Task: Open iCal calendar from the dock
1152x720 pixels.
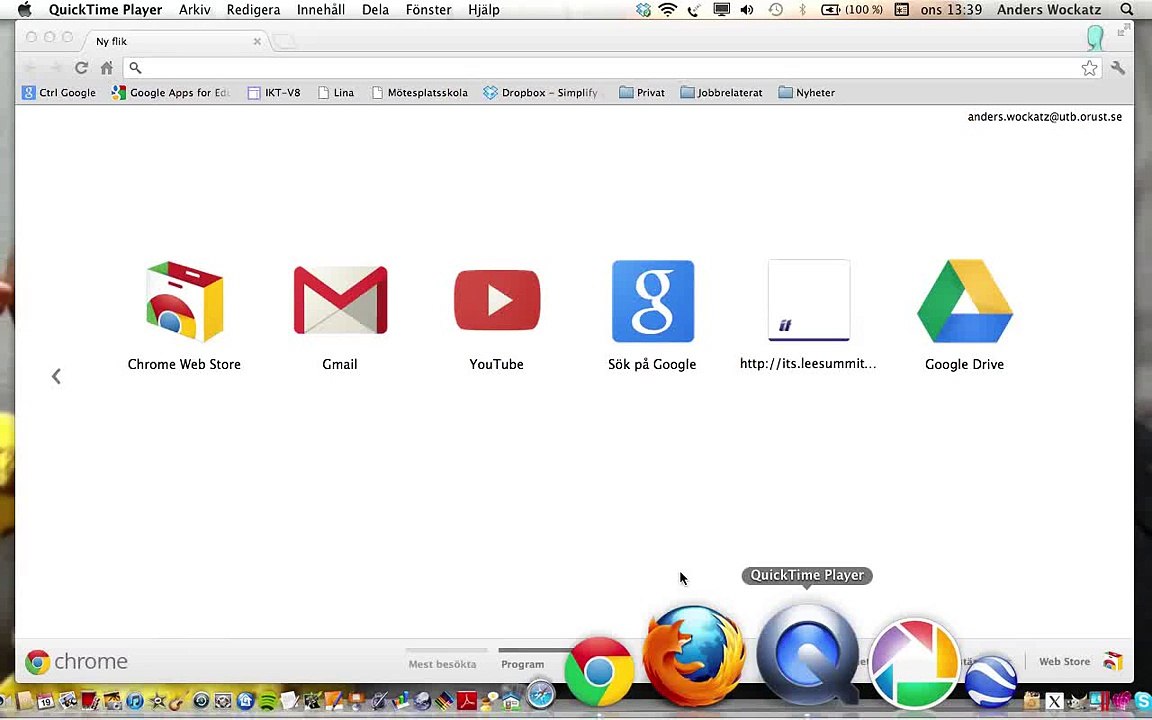Action: coord(46,702)
